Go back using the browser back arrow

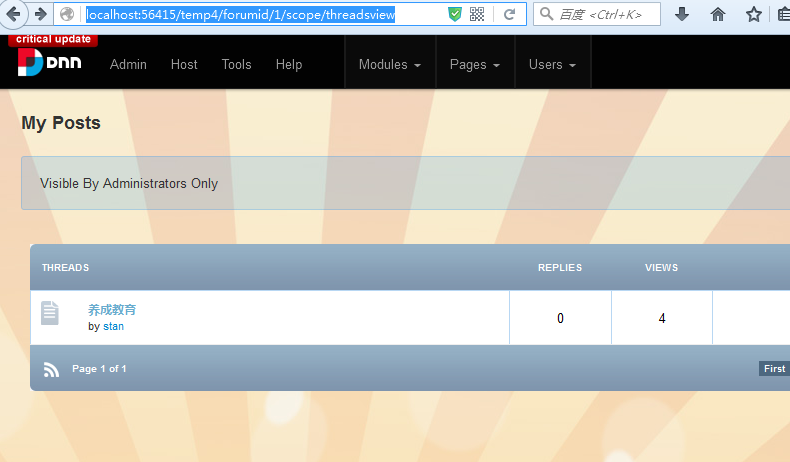[x=13, y=14]
